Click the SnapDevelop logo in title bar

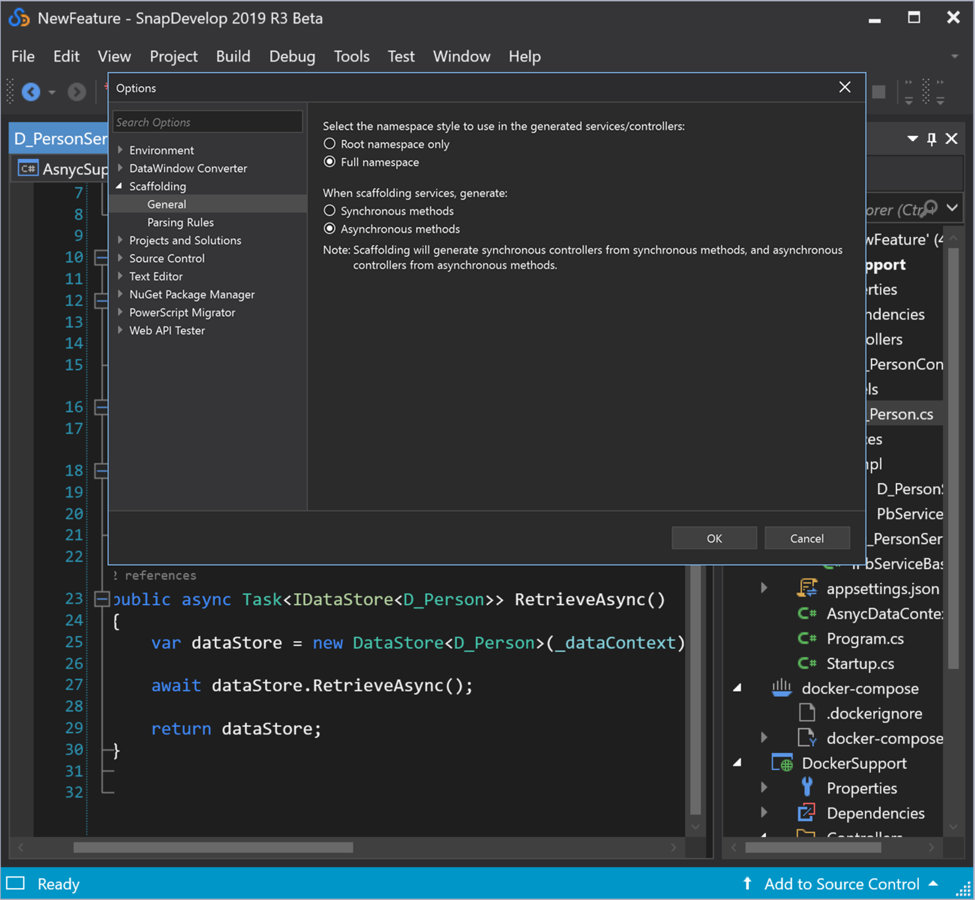19,18
